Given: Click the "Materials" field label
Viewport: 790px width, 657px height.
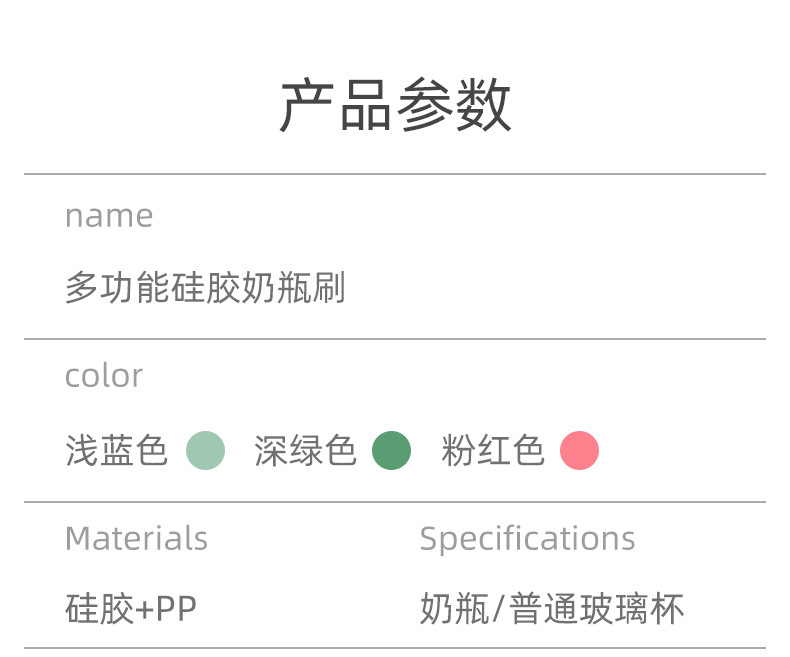Looking at the screenshot, I should point(136,539).
